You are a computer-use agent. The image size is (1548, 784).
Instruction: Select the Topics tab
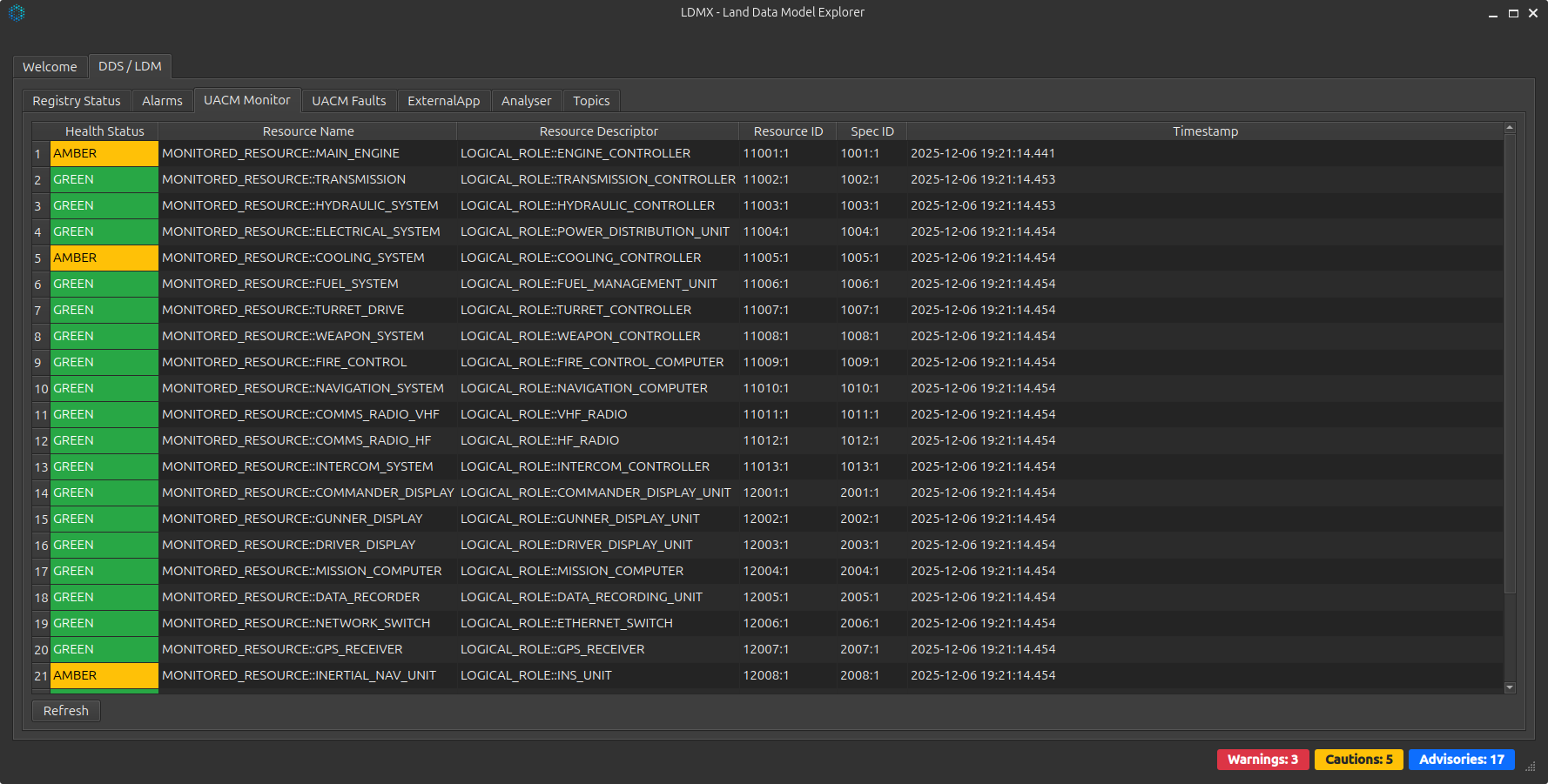pyautogui.click(x=591, y=100)
